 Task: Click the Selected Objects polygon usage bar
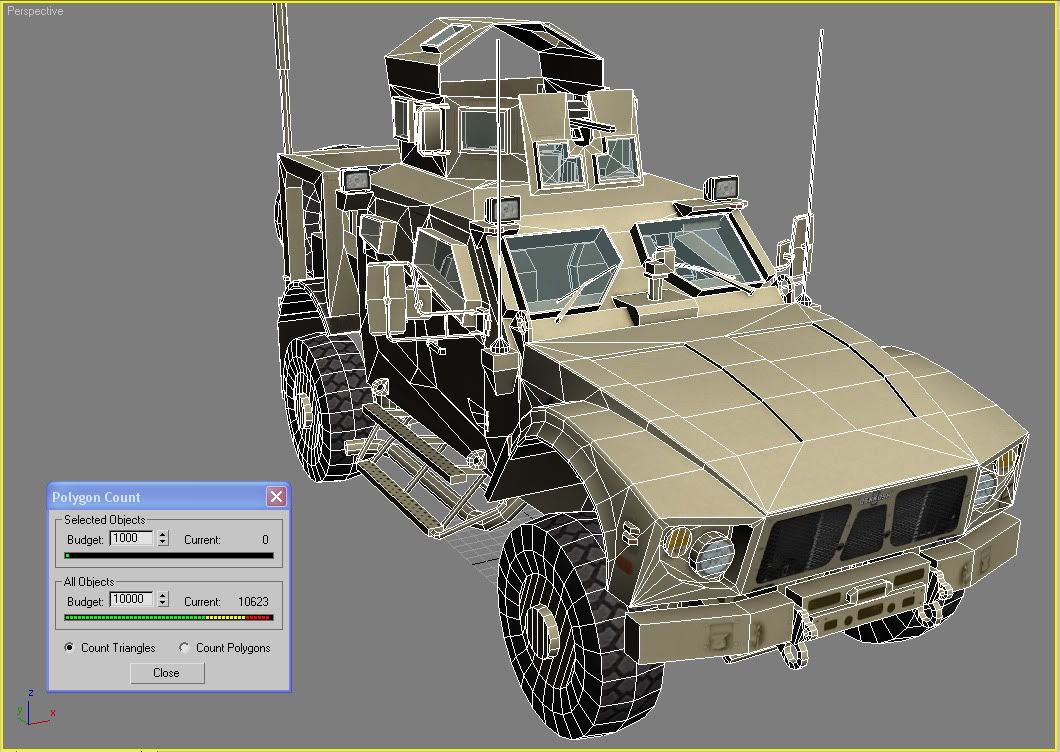click(x=168, y=555)
